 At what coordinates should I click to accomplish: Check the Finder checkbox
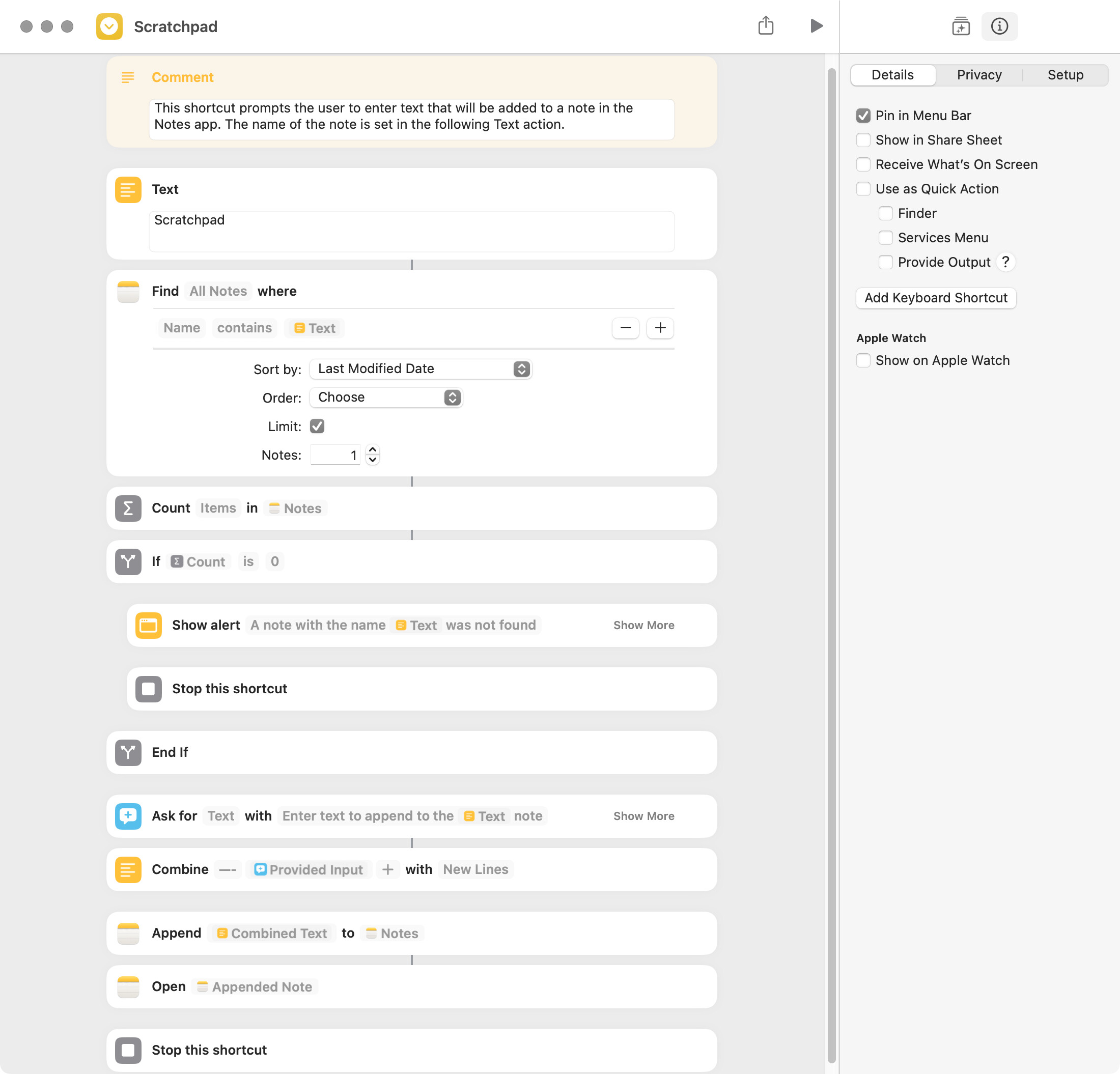pos(885,214)
